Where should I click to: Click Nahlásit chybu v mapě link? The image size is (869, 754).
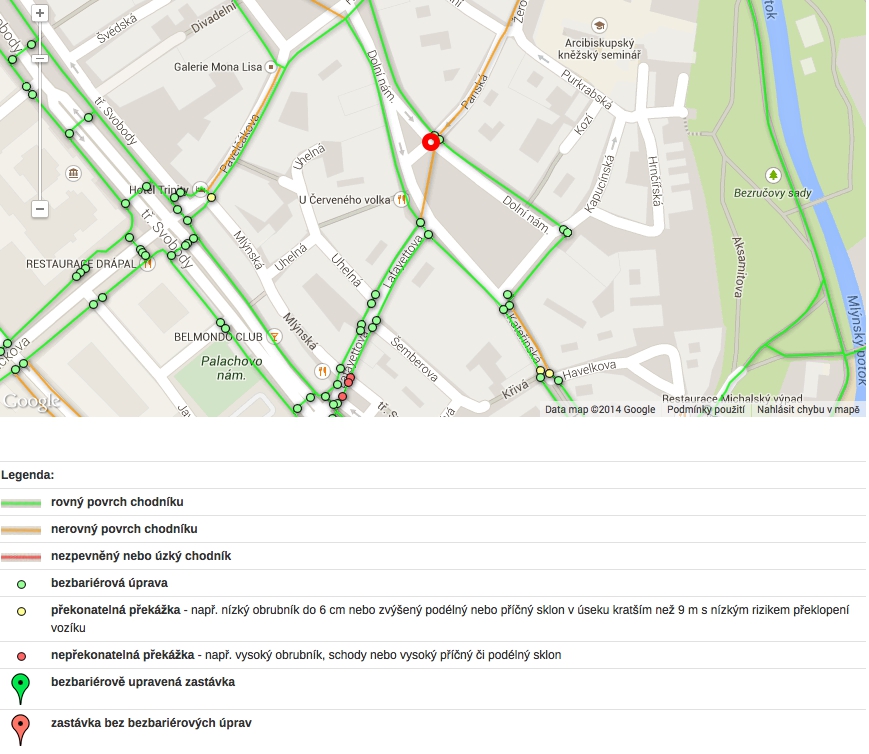808,409
